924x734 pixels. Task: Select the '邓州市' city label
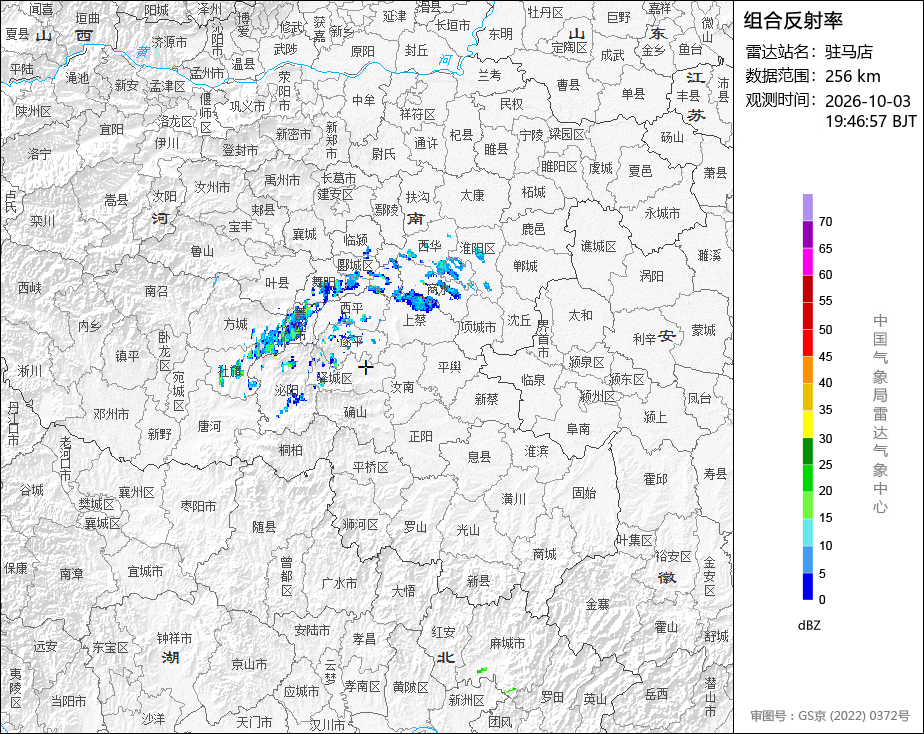click(111, 414)
